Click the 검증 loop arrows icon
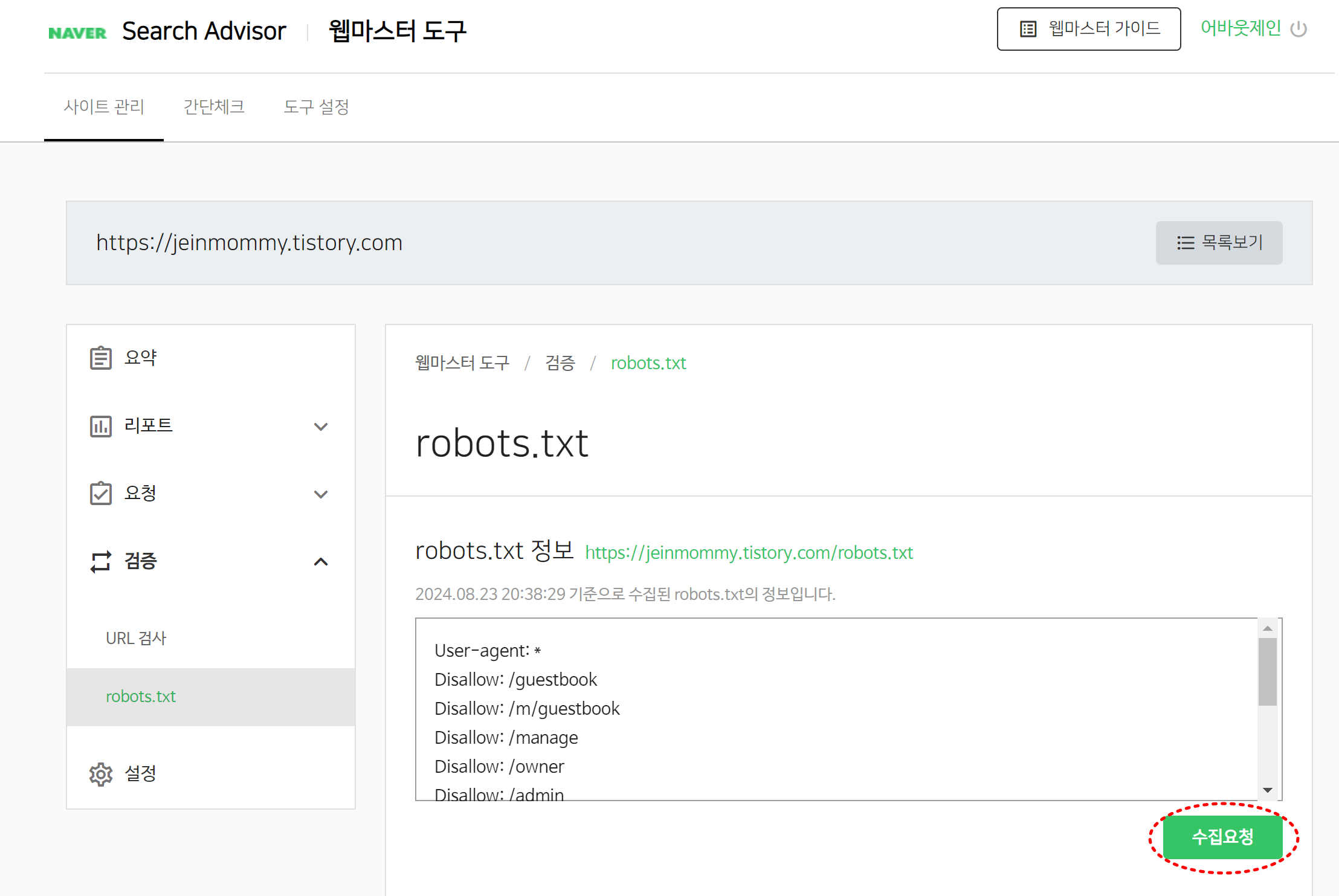The width and height of the screenshot is (1339, 896). tap(100, 561)
